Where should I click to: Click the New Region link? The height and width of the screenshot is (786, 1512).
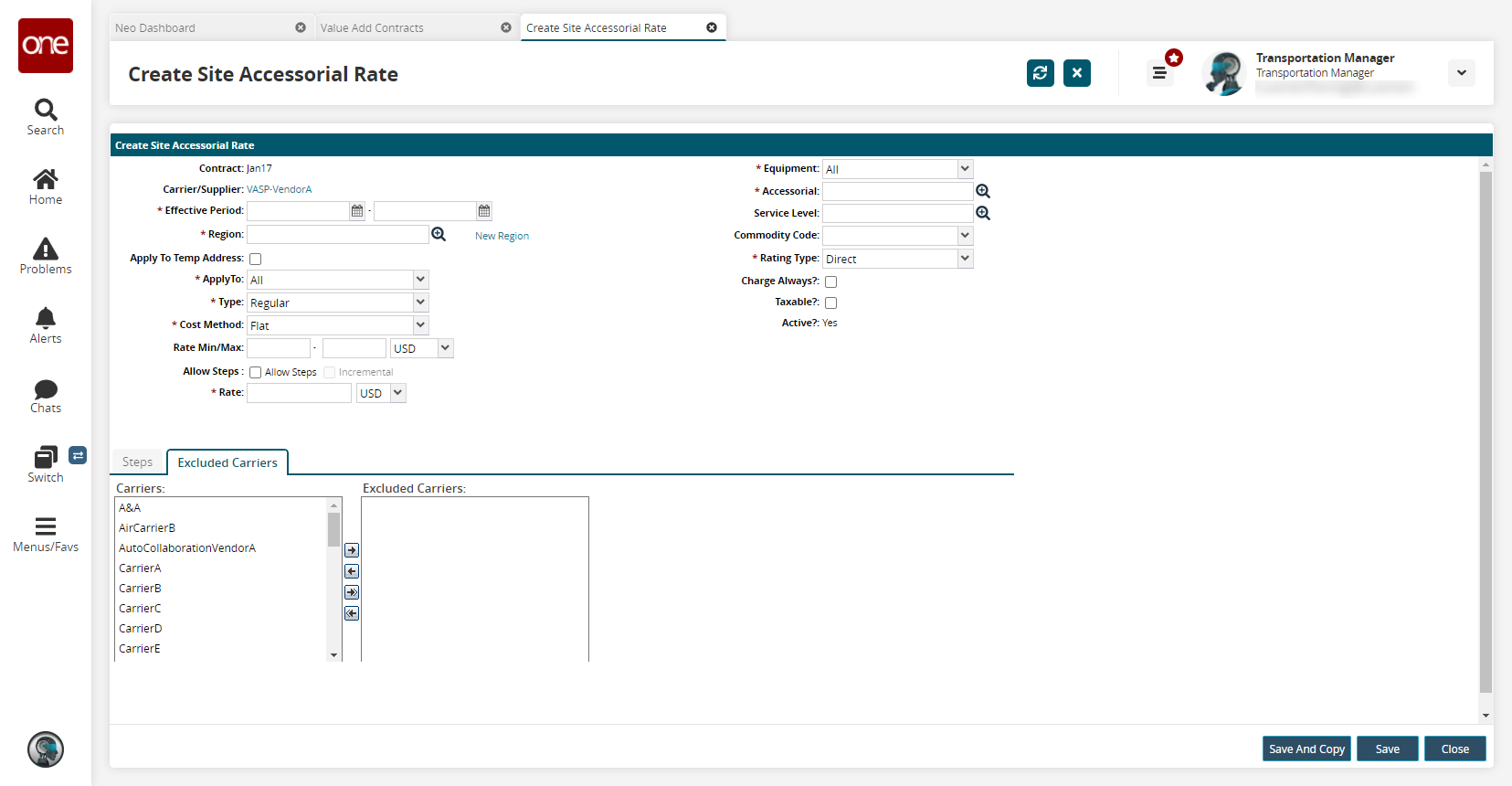(502, 236)
